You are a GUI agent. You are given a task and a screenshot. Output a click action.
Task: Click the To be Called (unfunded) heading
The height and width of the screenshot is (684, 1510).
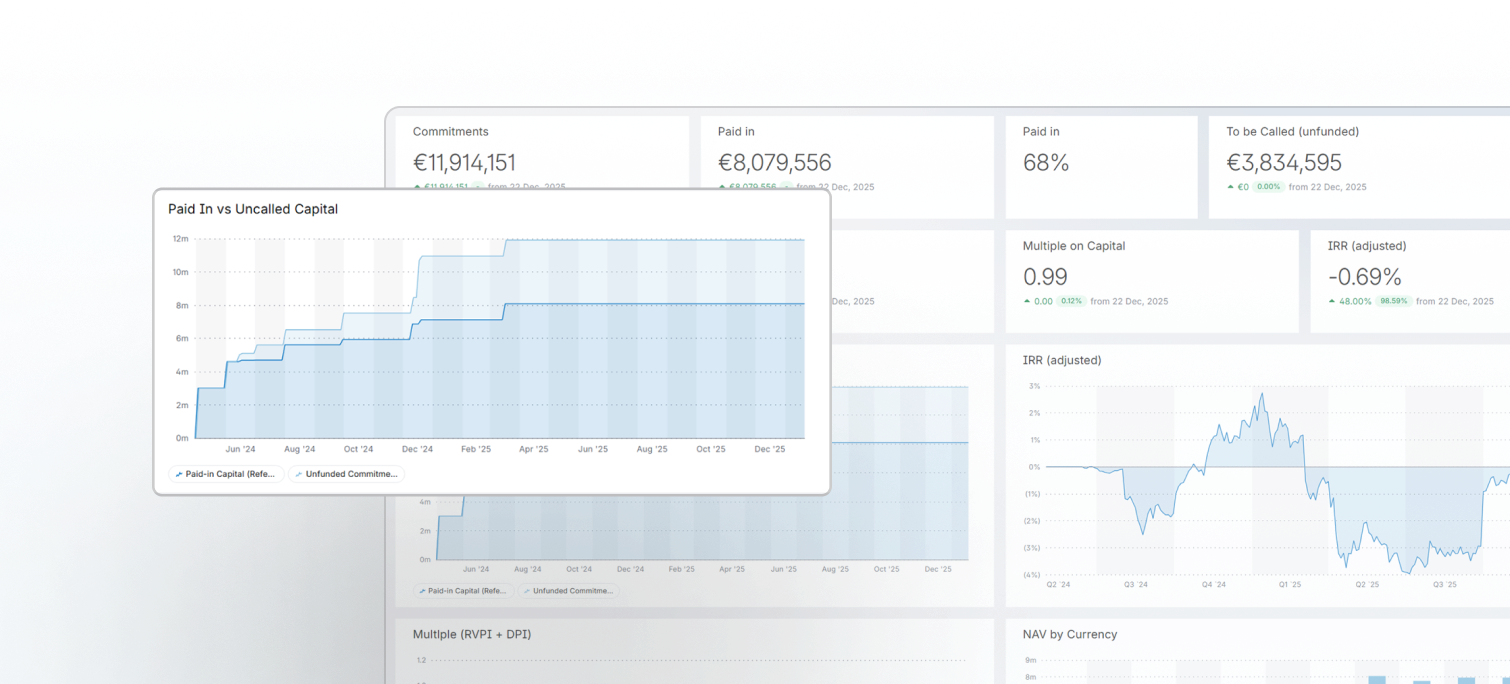pos(1292,132)
